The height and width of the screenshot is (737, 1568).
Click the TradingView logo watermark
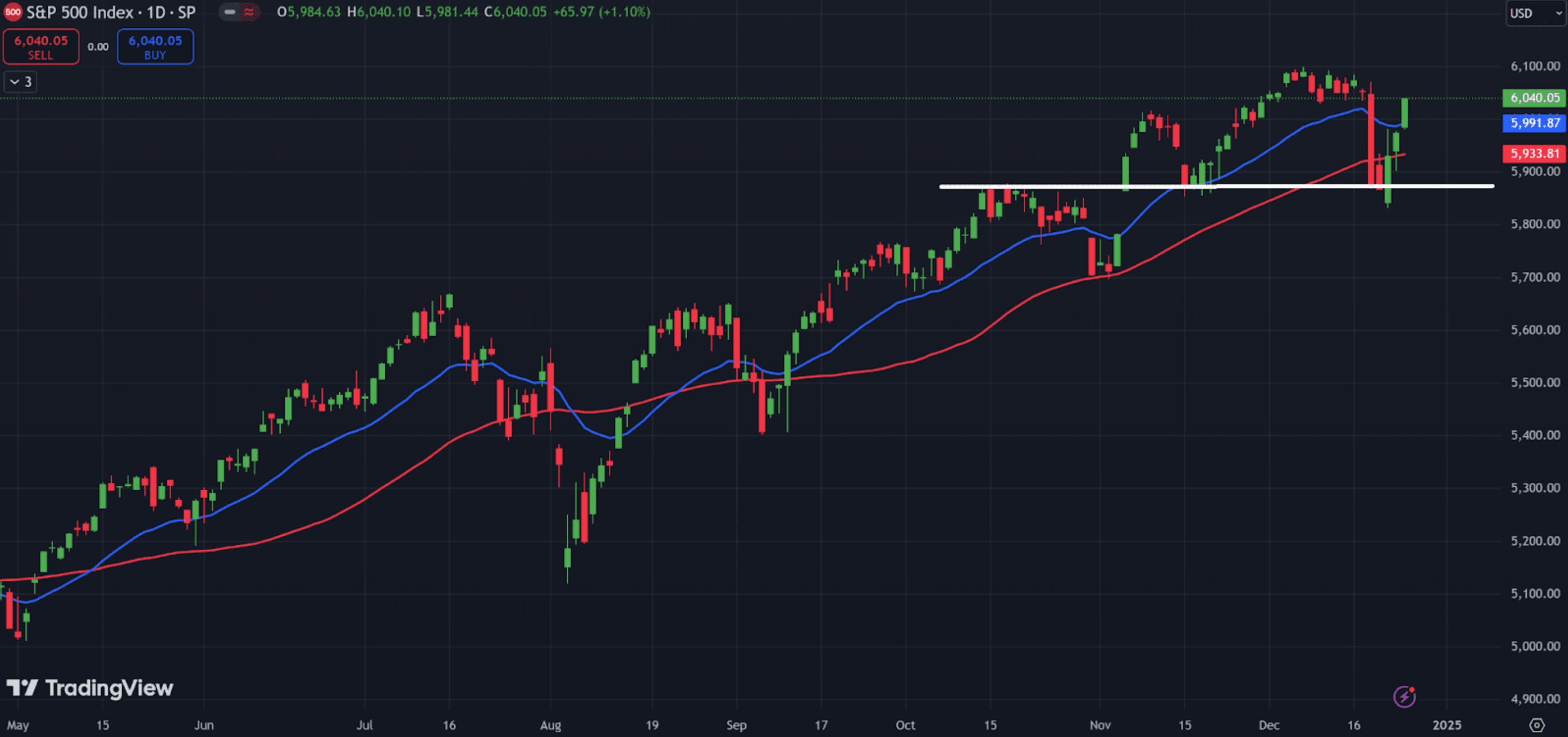pyautogui.click(x=90, y=688)
